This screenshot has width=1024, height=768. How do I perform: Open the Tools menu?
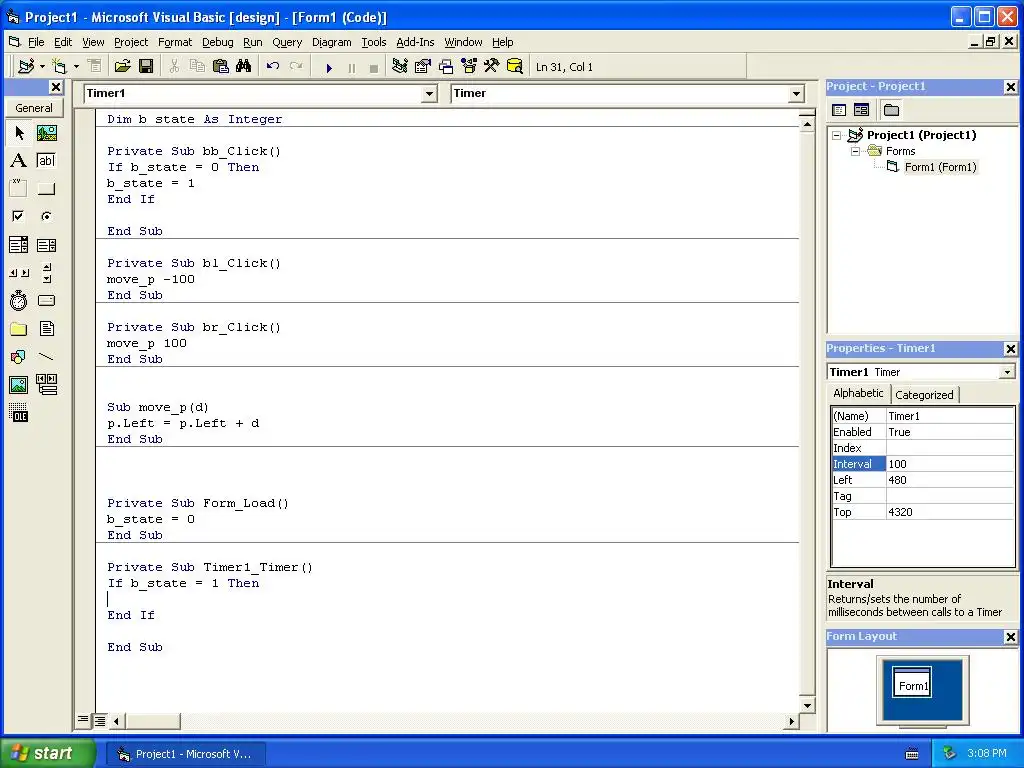[374, 42]
